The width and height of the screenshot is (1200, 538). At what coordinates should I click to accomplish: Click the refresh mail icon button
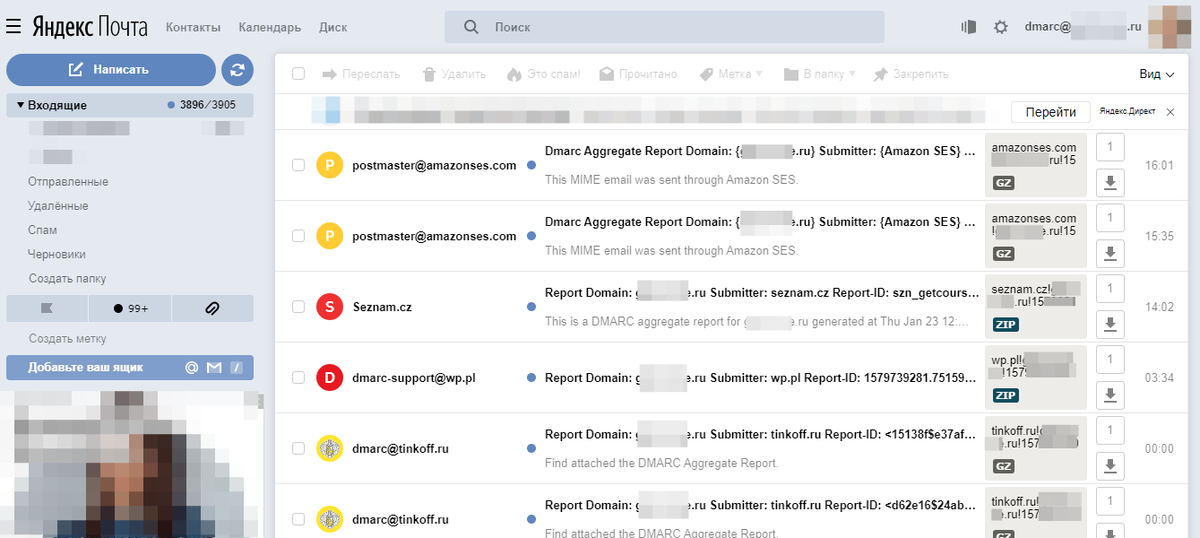[237, 69]
